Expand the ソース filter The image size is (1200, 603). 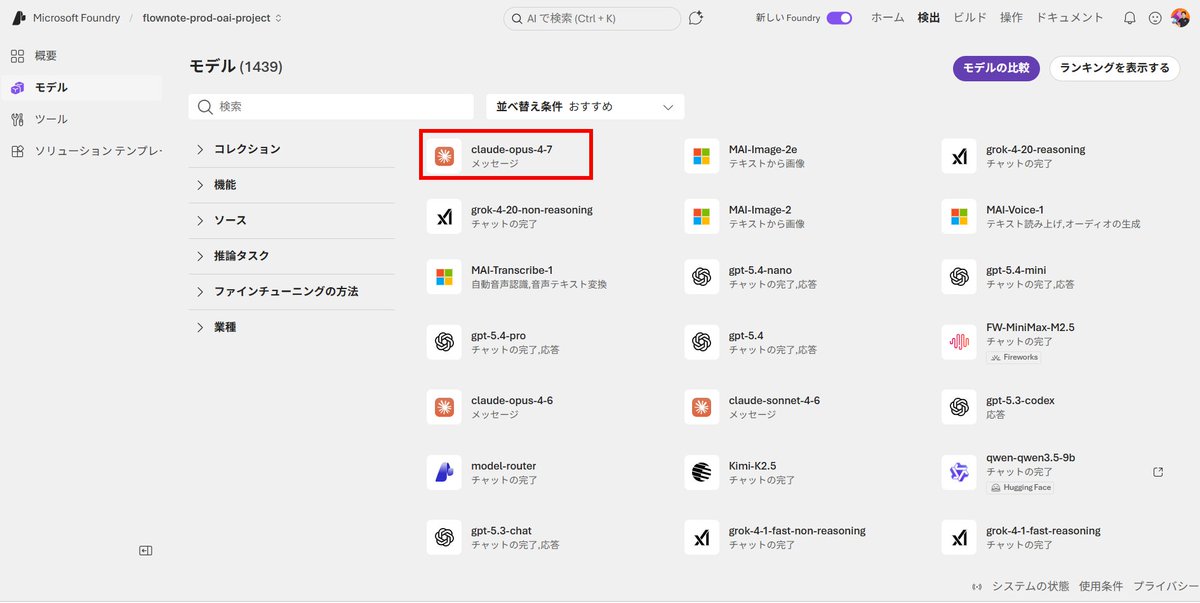click(x=292, y=220)
